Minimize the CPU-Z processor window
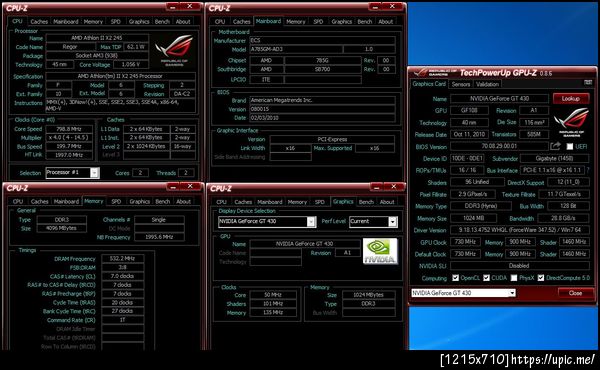Image resolution: width=600 pixels, height=370 pixels. point(173,7)
